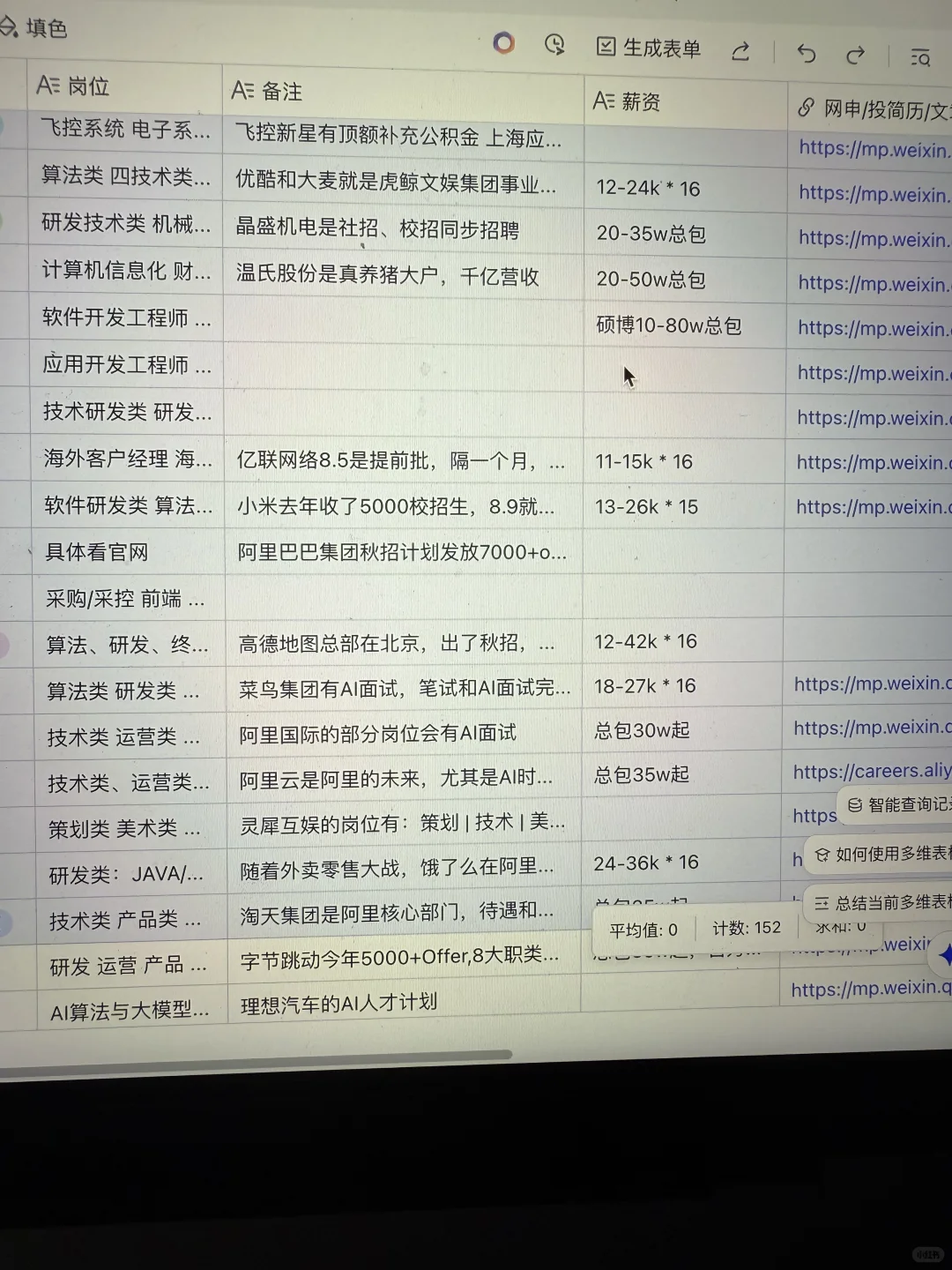952x1270 pixels.
Task: Select the 总包30w起 salary cell
Action: click(x=682, y=730)
